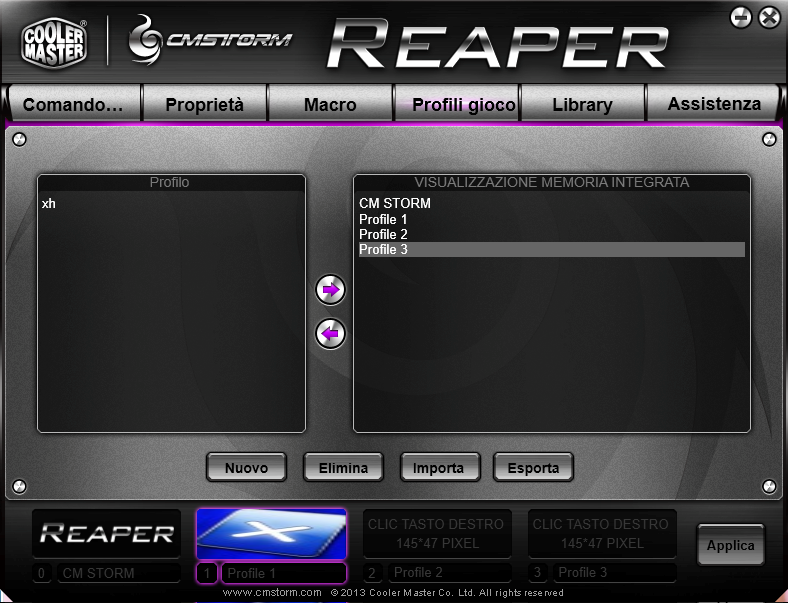This screenshot has width=788, height=603.
Task: Minimize the Reaper window
Action: (x=741, y=17)
